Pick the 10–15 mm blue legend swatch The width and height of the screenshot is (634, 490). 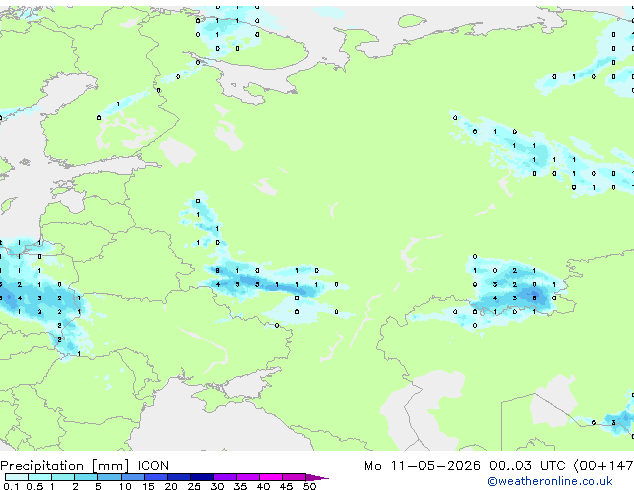[x=132, y=477]
